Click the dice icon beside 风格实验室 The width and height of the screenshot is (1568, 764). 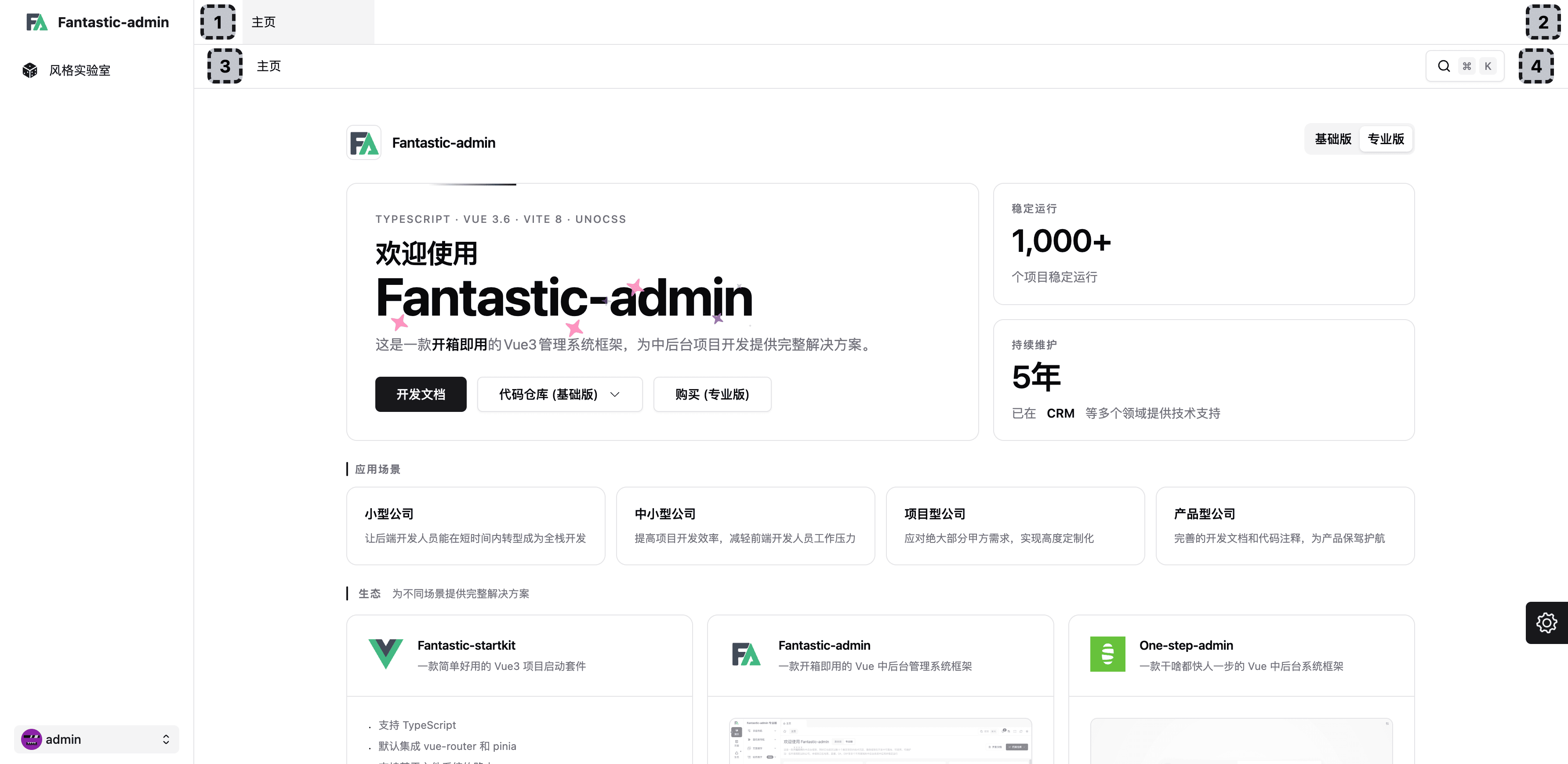pos(30,71)
